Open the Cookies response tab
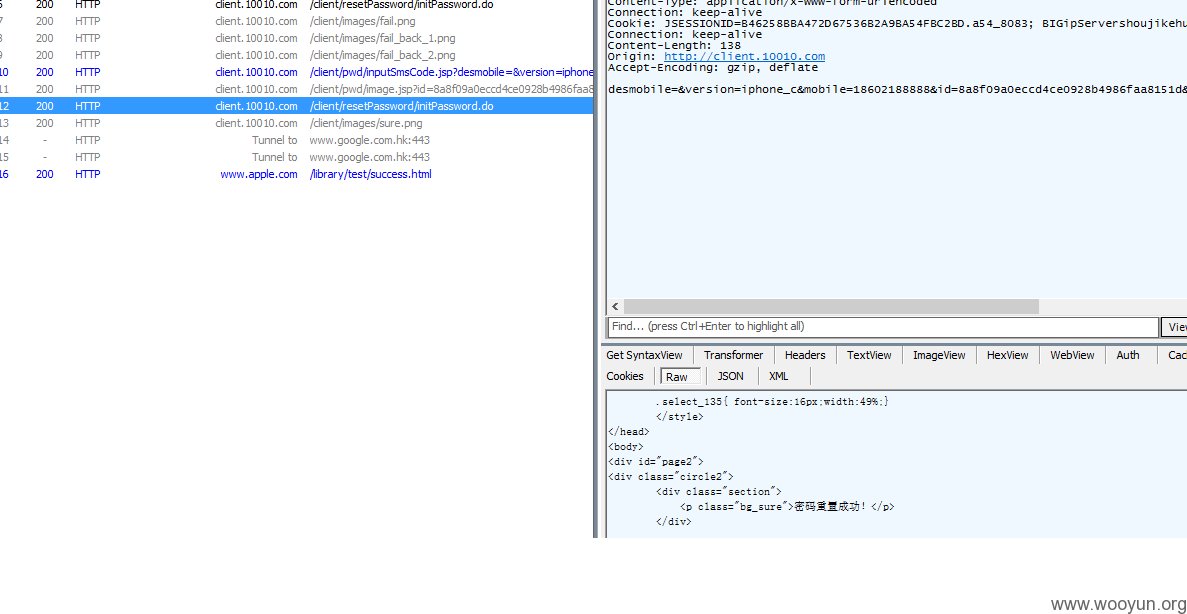The height and width of the screenshot is (614, 1187). (625, 376)
